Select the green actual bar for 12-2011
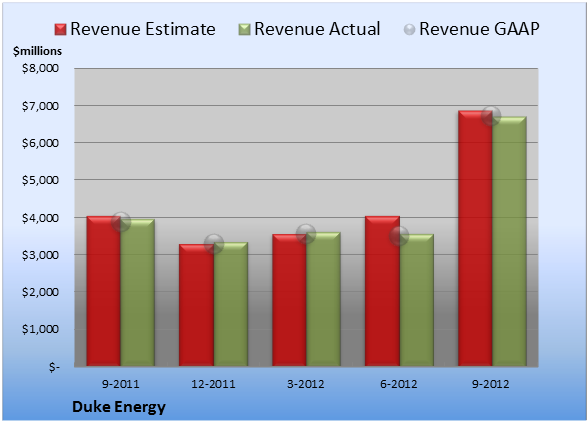The height and width of the screenshot is (422, 588). 231,304
